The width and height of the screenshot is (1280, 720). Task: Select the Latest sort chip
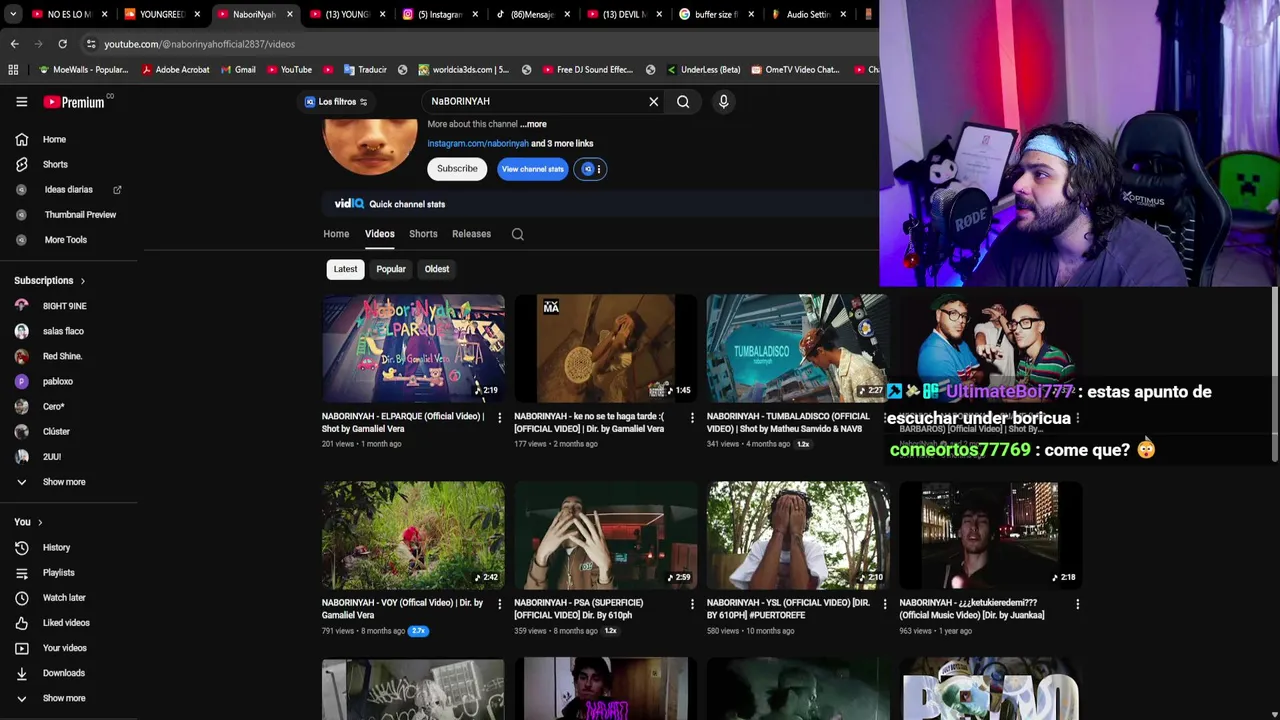click(x=345, y=269)
